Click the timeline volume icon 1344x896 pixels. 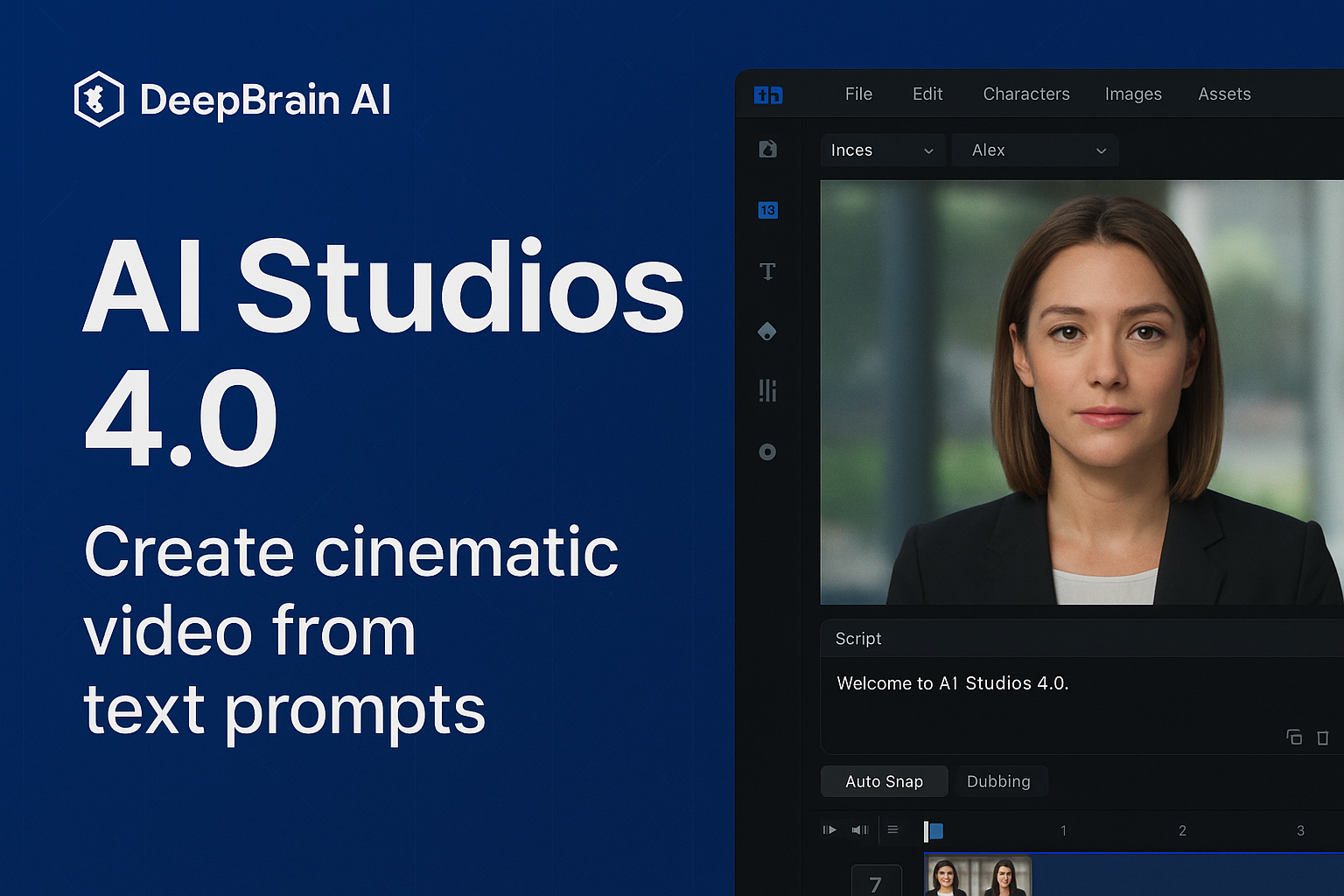860,829
